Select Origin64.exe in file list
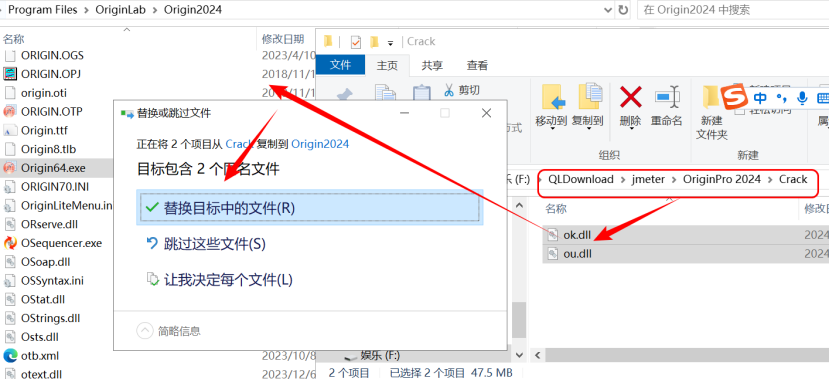The image size is (830, 379). (53, 168)
